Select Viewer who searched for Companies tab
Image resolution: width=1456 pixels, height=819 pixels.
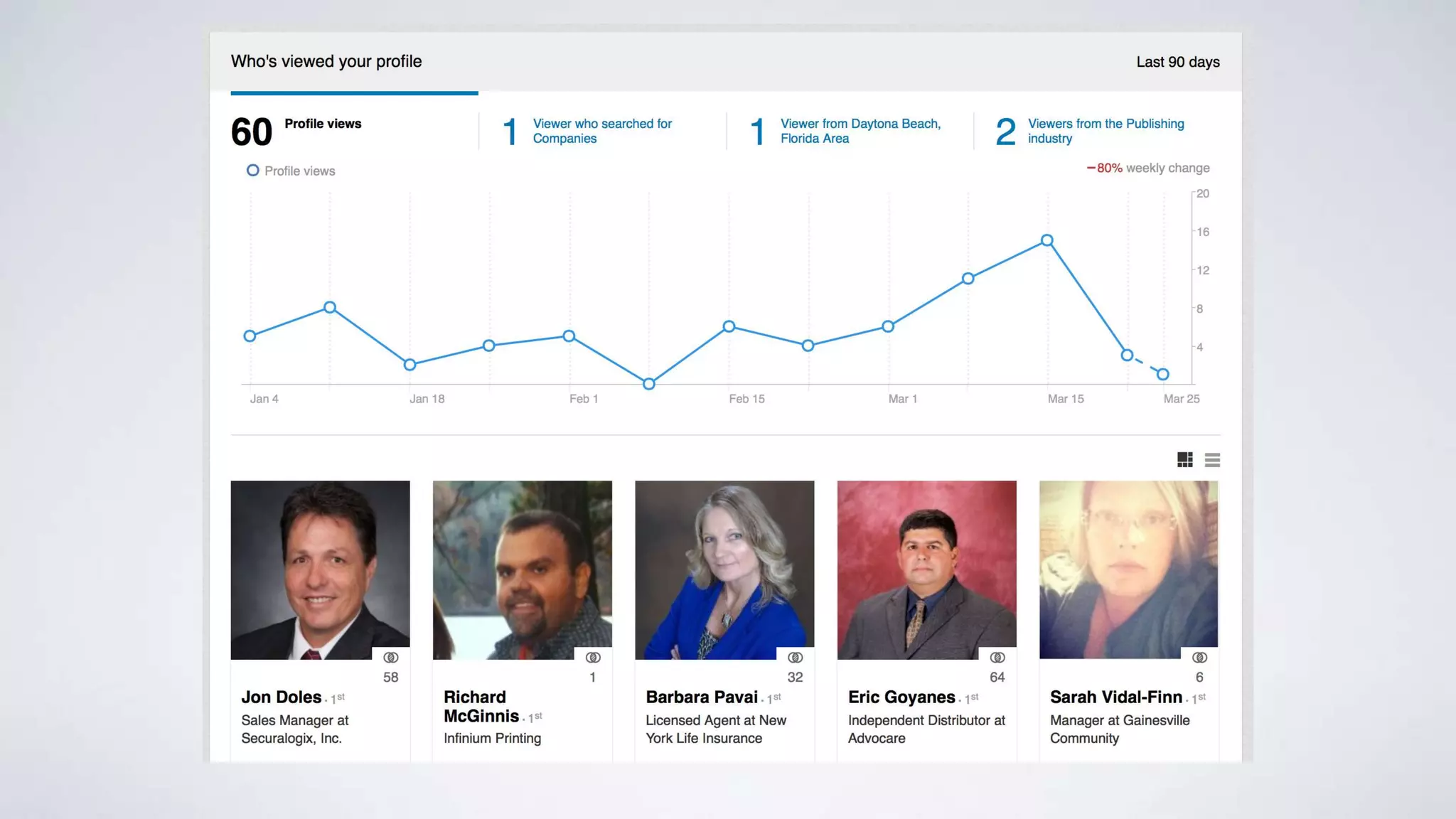[x=601, y=131]
